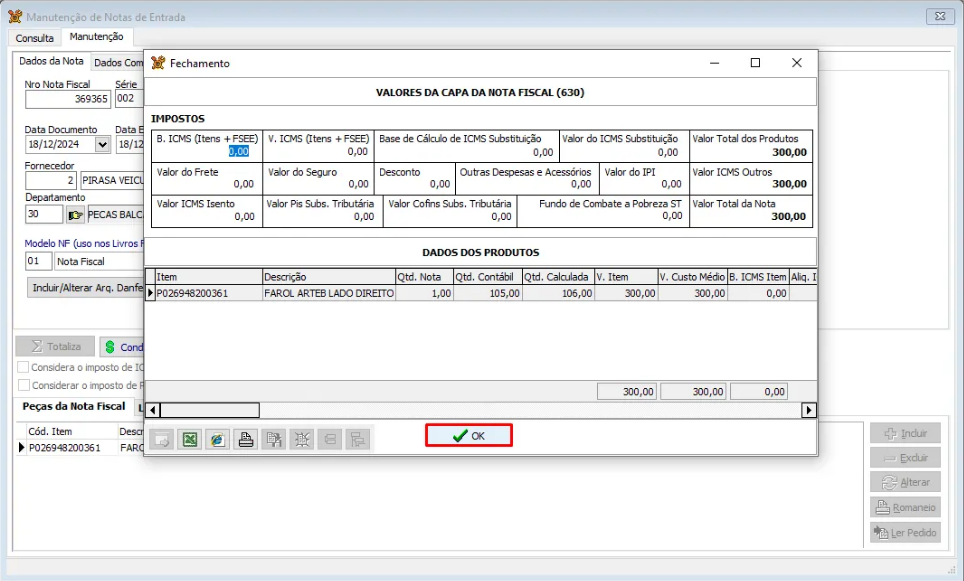Click the printer icon in Fechamento toolbar
Screen dimensions: 964x581
245,439
